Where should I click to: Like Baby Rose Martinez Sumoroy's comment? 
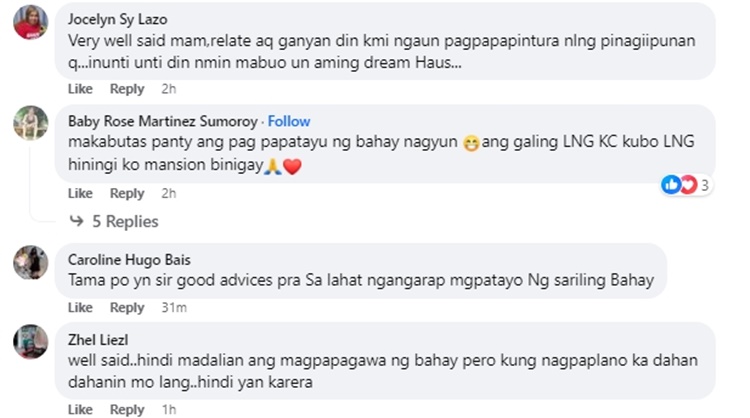(x=80, y=193)
